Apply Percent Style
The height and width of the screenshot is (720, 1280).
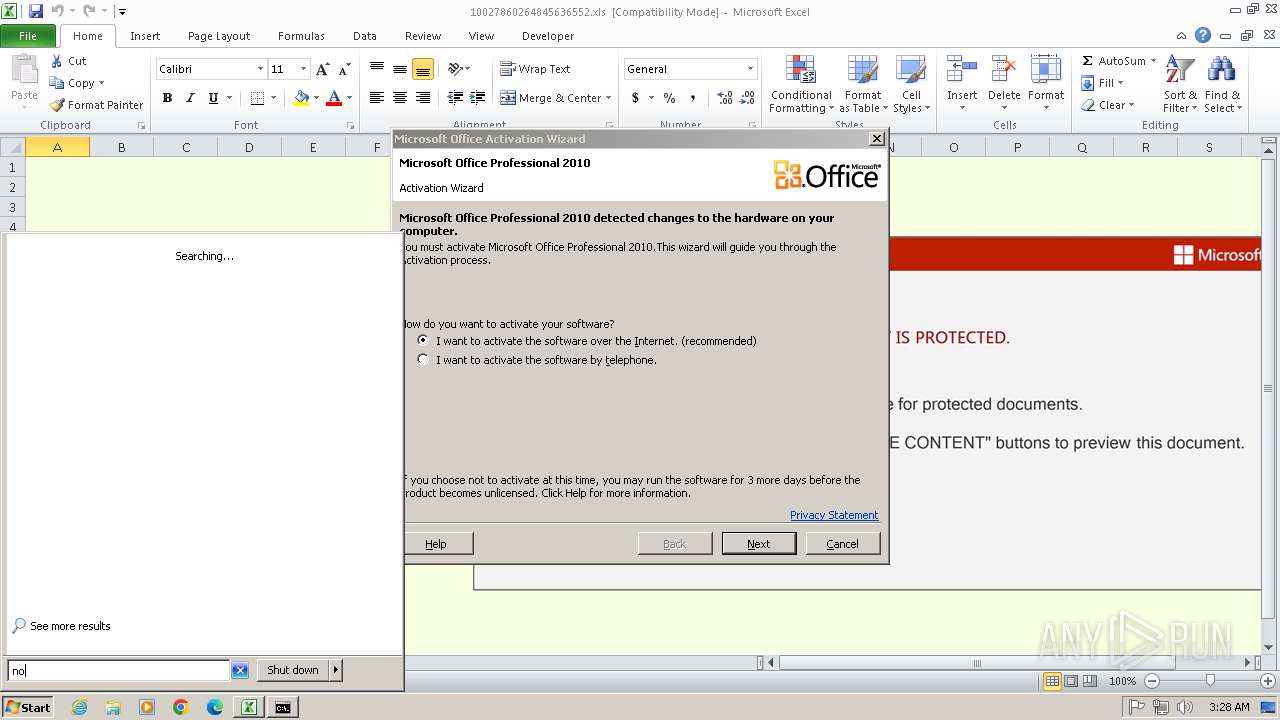669,98
